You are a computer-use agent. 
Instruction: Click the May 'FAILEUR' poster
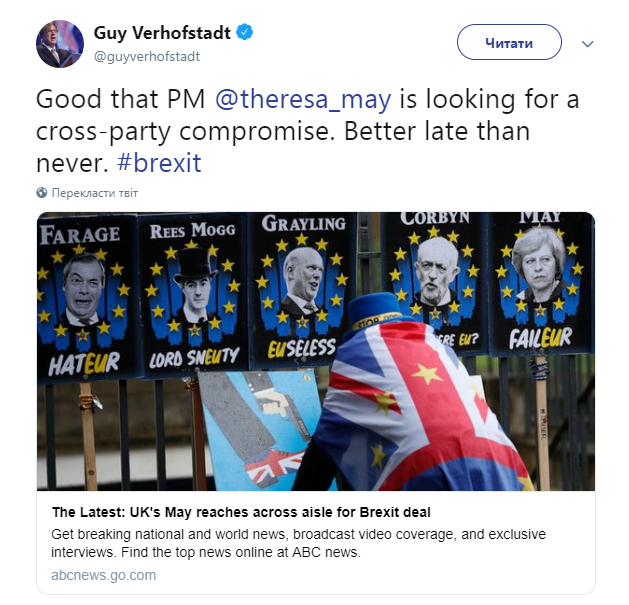540,285
